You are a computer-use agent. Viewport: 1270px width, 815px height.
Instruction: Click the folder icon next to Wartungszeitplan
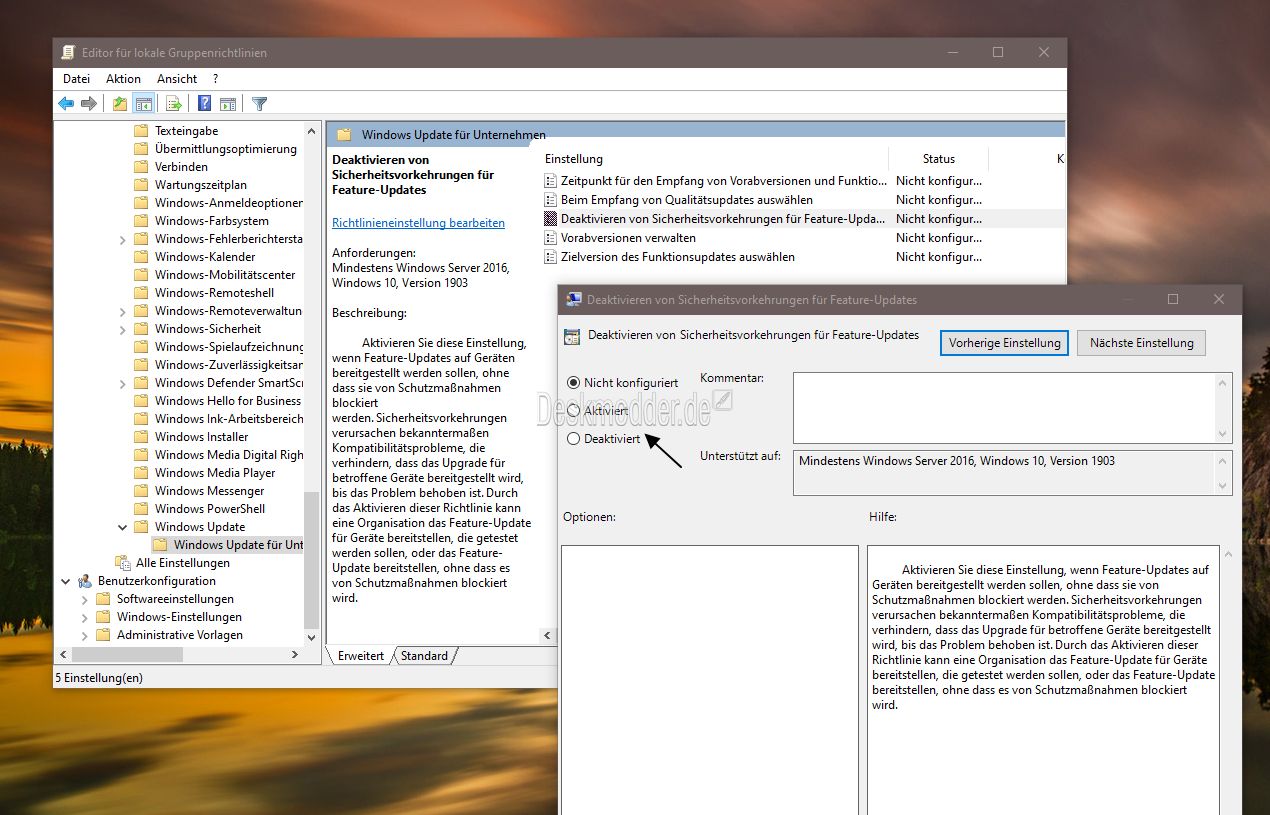click(141, 185)
